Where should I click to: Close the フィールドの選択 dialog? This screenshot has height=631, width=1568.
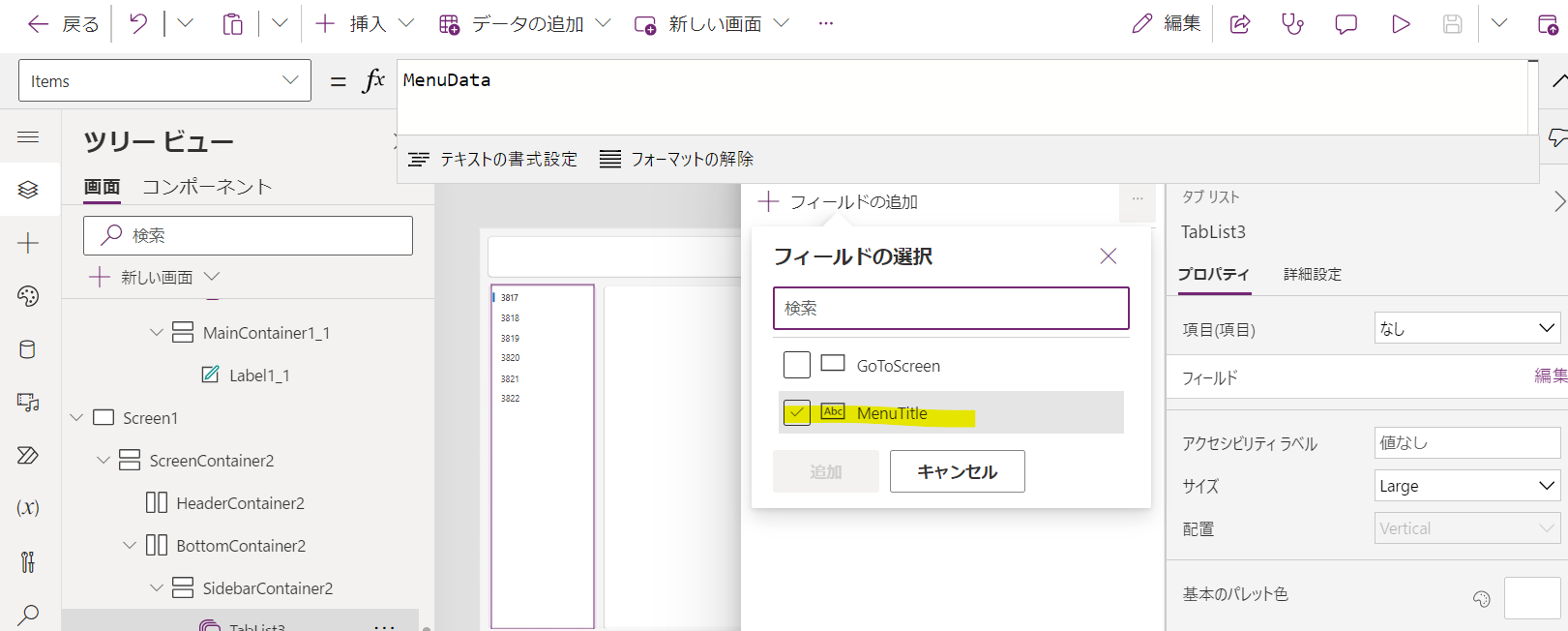tap(1109, 255)
